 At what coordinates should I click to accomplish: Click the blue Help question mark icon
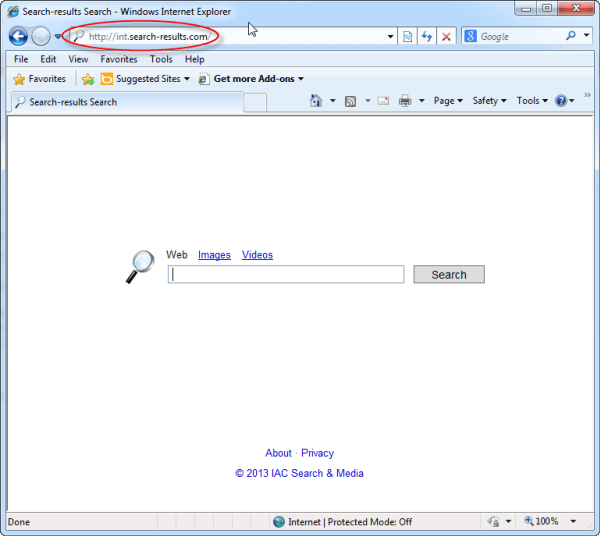tap(561, 101)
